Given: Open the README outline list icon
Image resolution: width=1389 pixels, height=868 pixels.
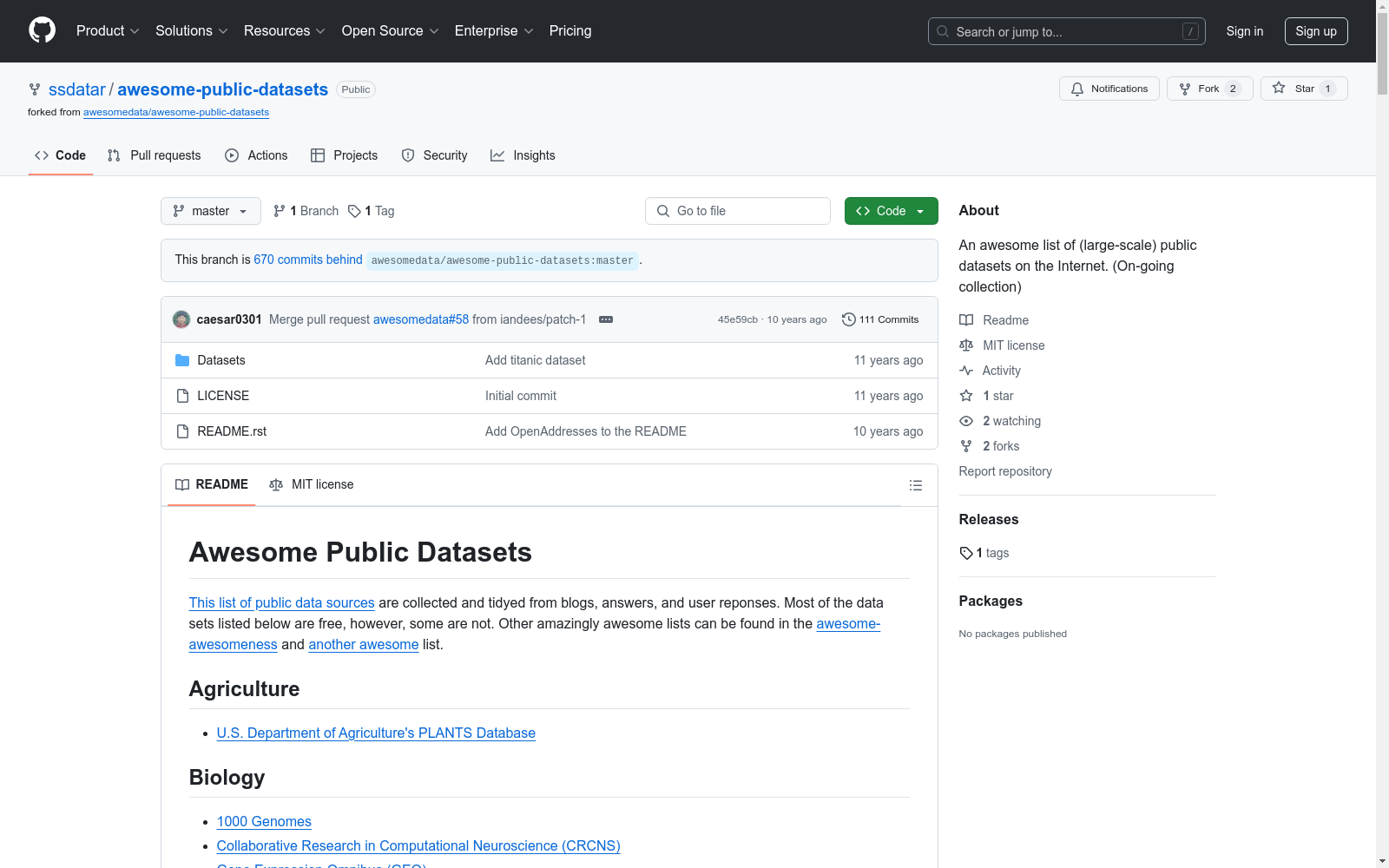Looking at the screenshot, I should tap(916, 485).
